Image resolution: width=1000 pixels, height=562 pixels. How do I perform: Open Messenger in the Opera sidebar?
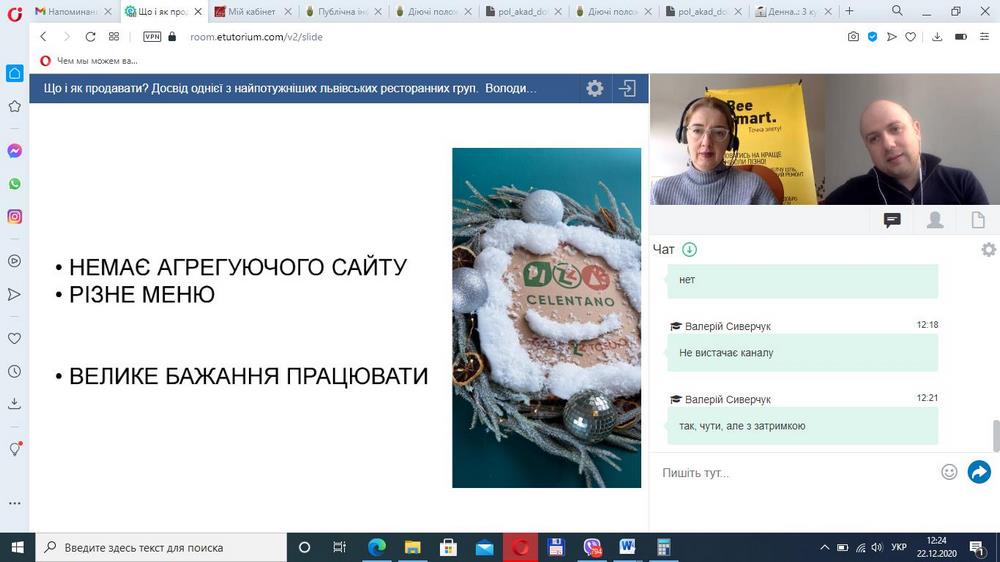click(14, 151)
